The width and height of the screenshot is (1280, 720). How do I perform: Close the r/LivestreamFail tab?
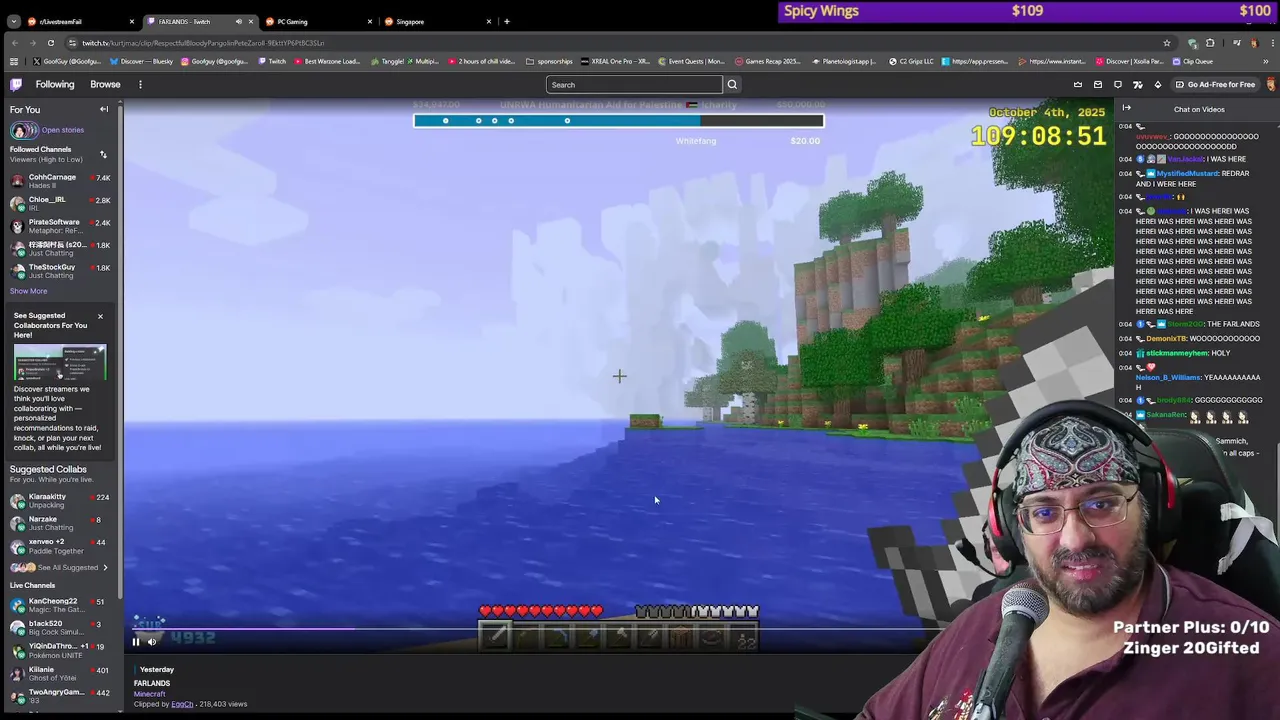pos(131,21)
